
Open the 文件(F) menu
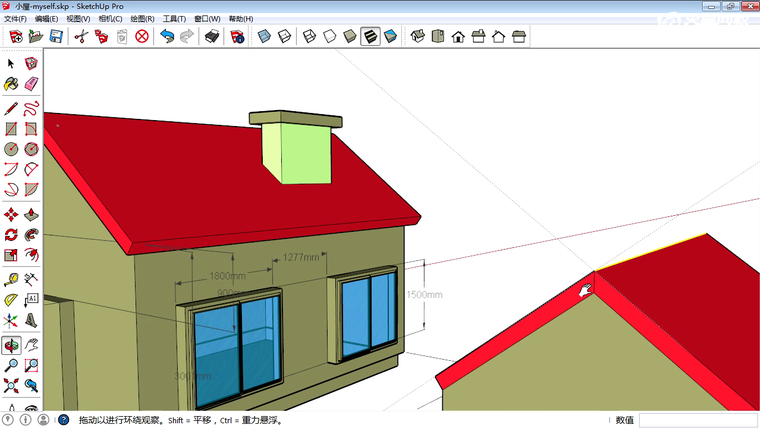click(15, 19)
